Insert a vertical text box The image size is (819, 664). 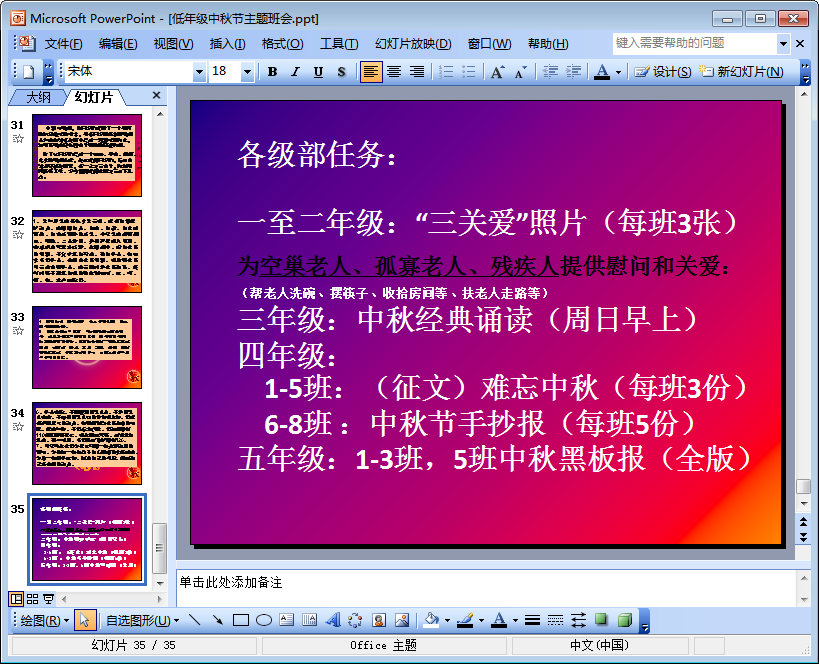309,620
